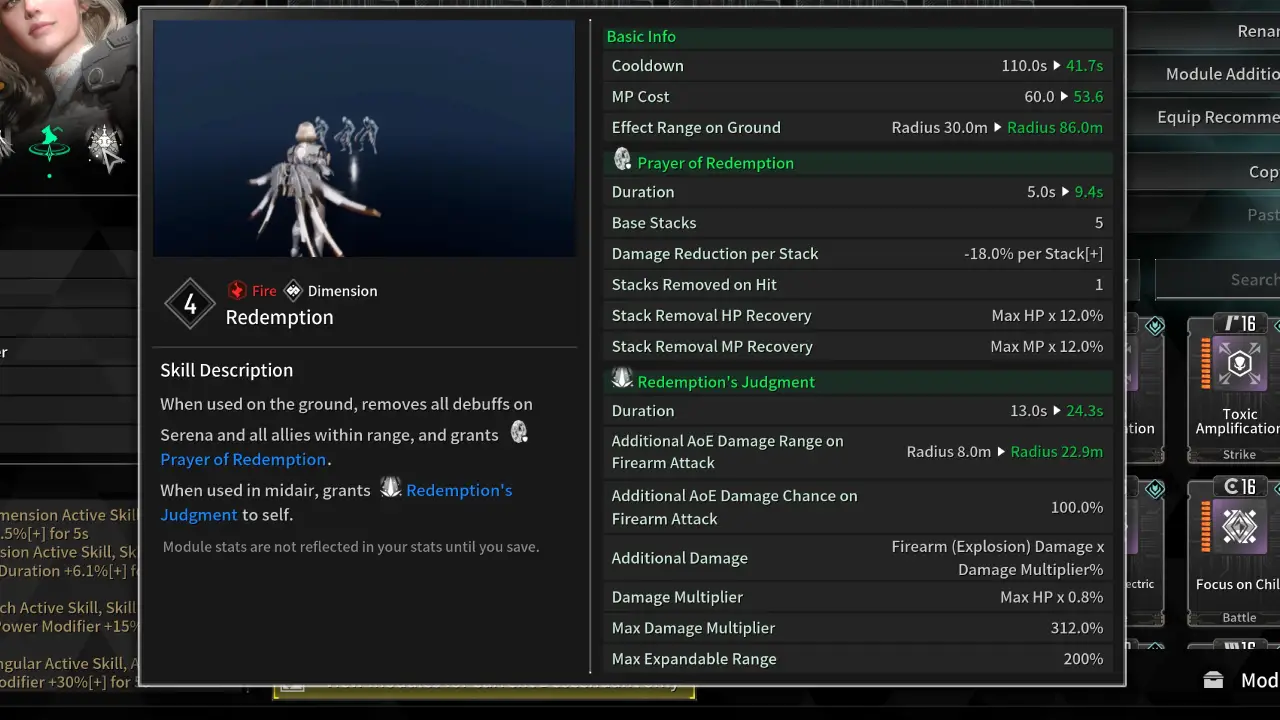This screenshot has height=720, width=1280.
Task: Click the Redemption skill preview video
Action: 364,138
